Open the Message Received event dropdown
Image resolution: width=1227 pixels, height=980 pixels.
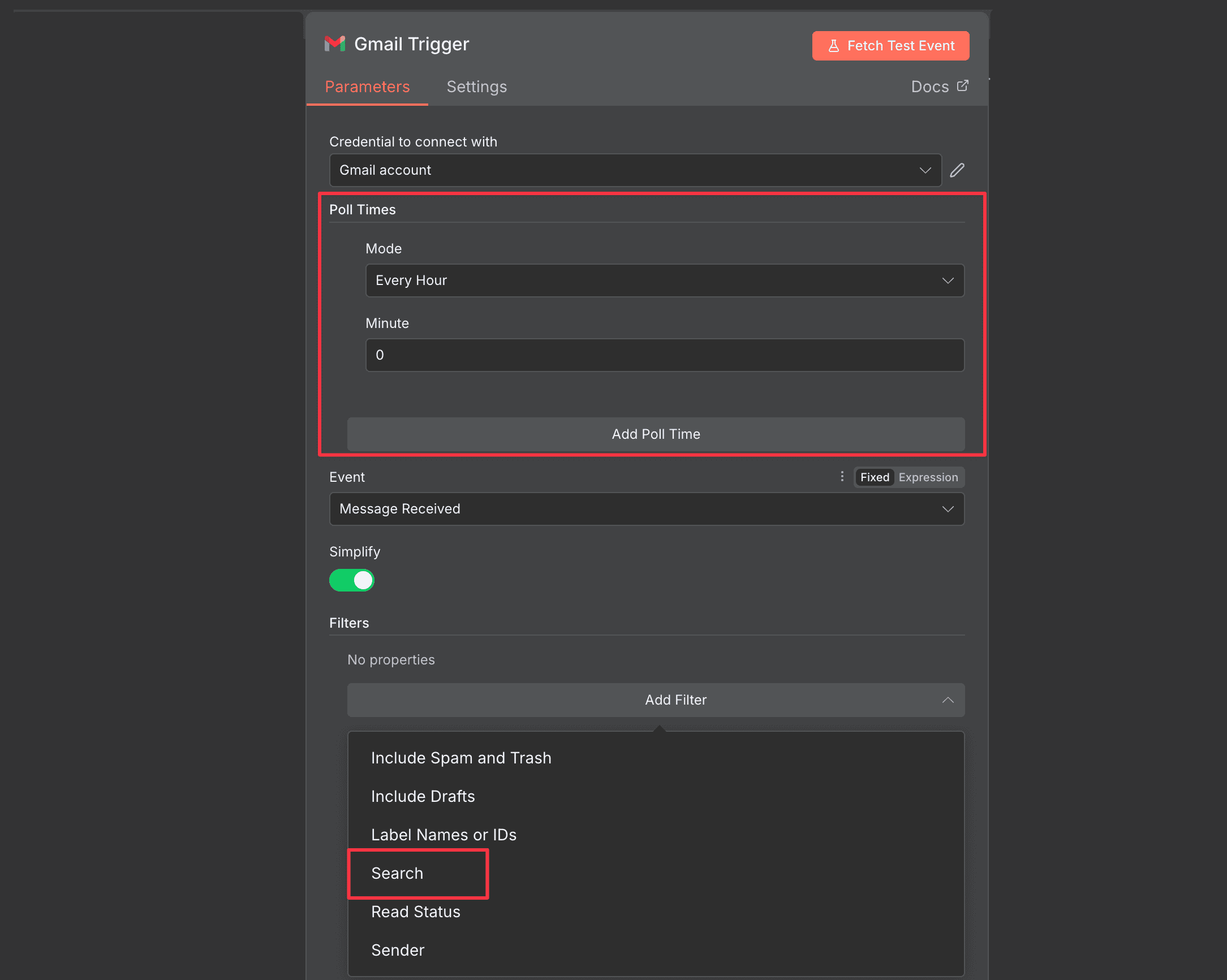point(646,509)
